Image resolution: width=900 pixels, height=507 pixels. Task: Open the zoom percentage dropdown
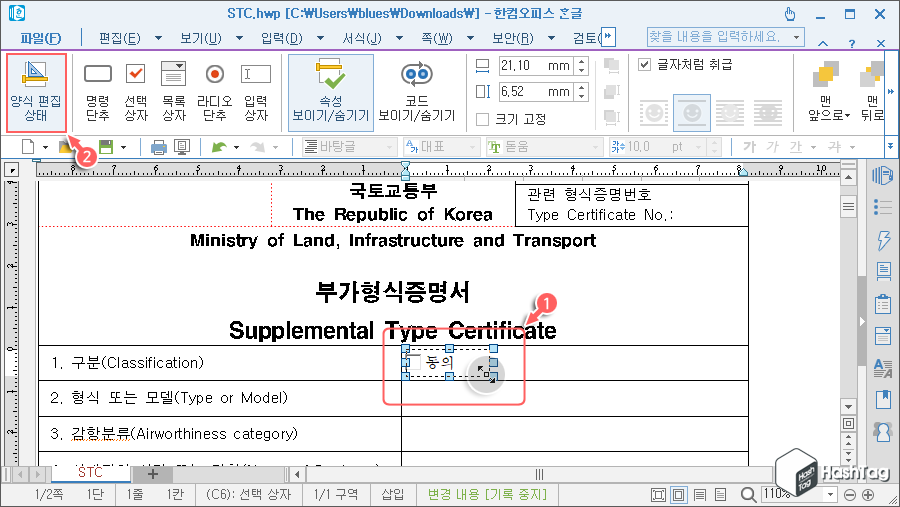coord(830,494)
